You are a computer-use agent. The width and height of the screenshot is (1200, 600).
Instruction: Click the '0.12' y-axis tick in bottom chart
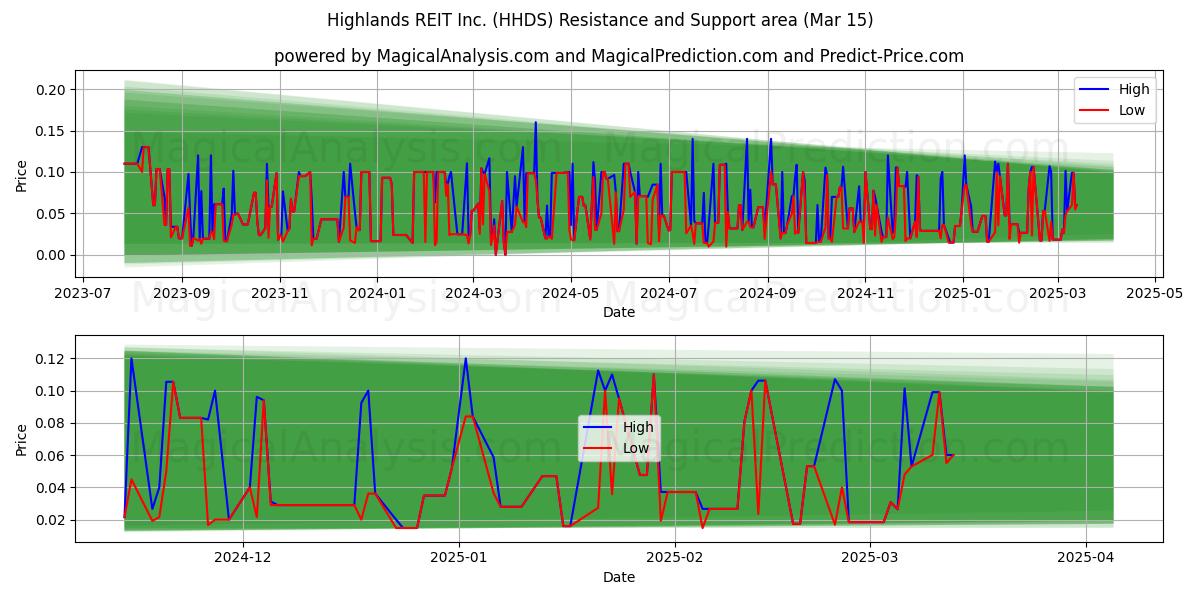click(x=52, y=359)
